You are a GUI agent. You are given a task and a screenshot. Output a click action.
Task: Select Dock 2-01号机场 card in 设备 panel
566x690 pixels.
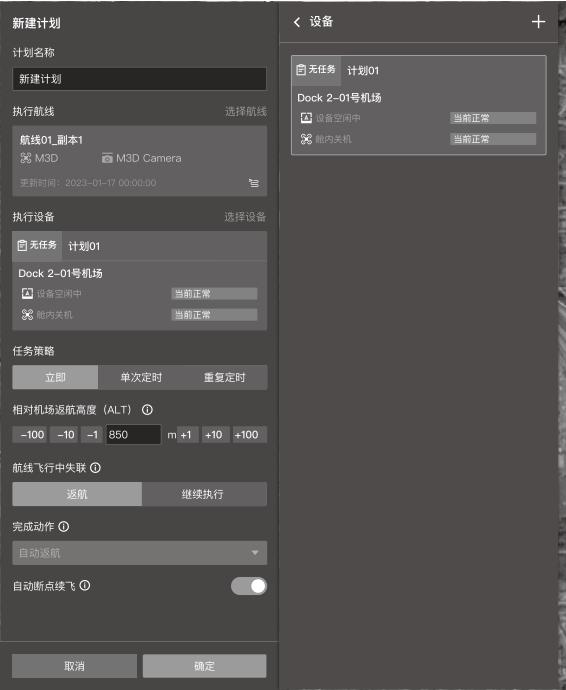tap(419, 105)
